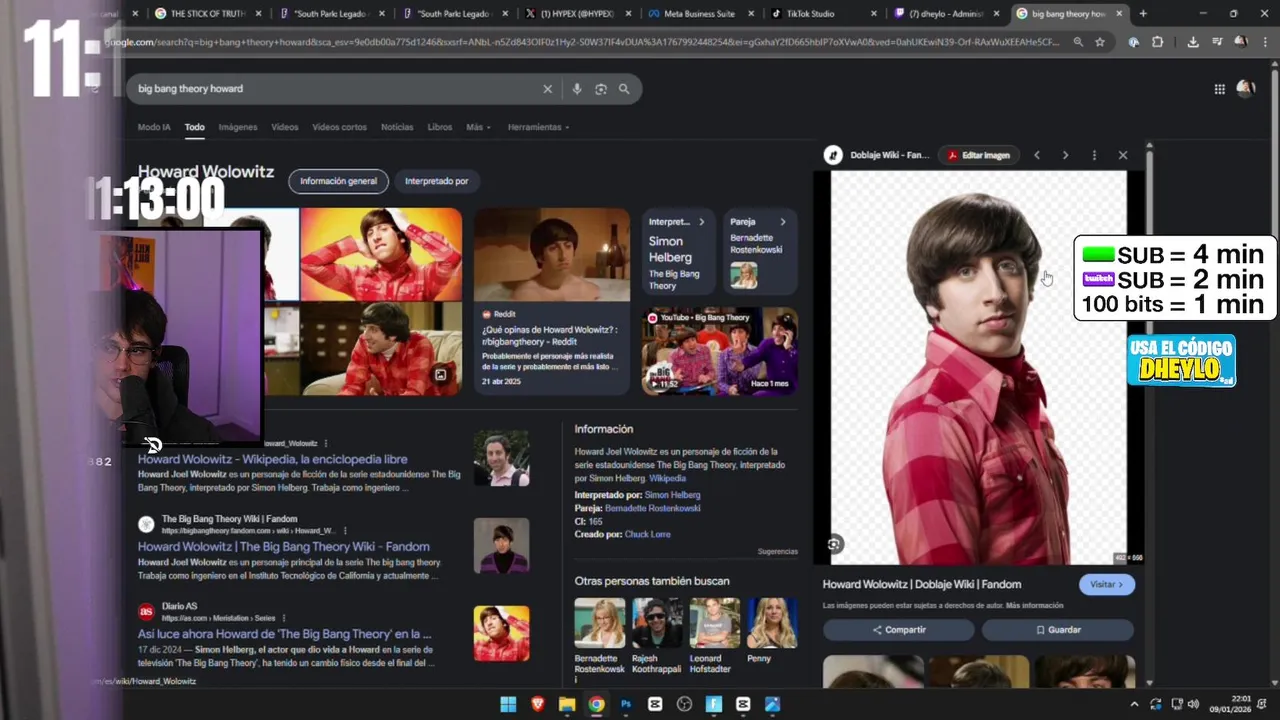Open image preview more options menu

[x=1094, y=155]
